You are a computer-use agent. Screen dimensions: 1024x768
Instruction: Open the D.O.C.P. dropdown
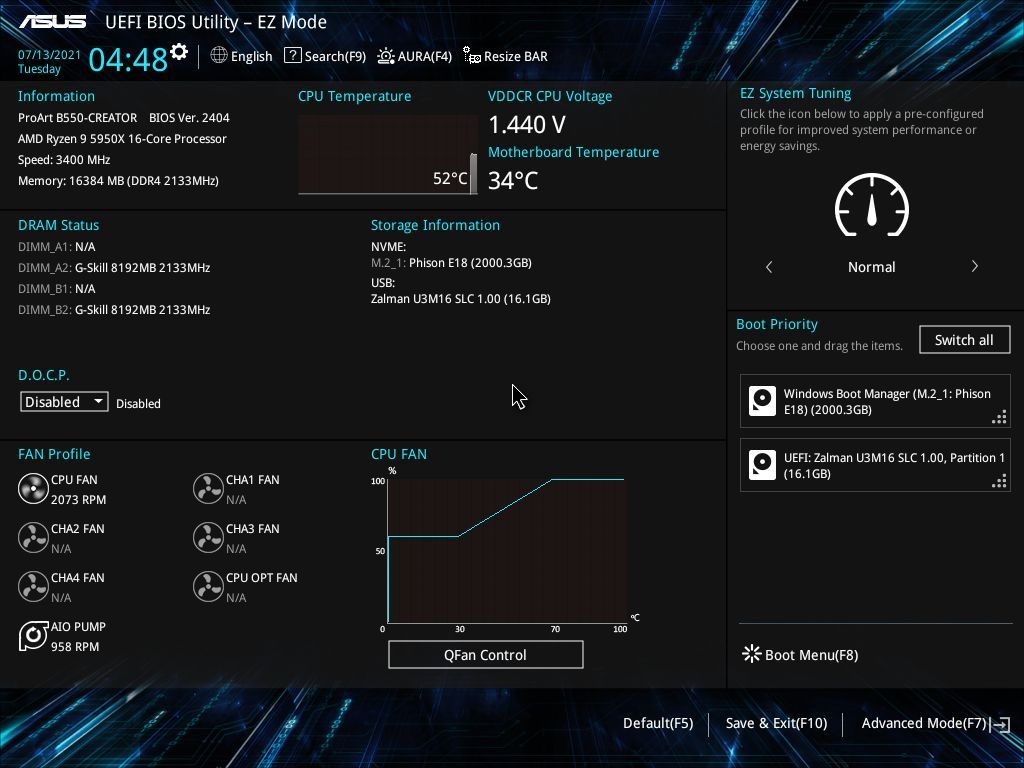(64, 402)
